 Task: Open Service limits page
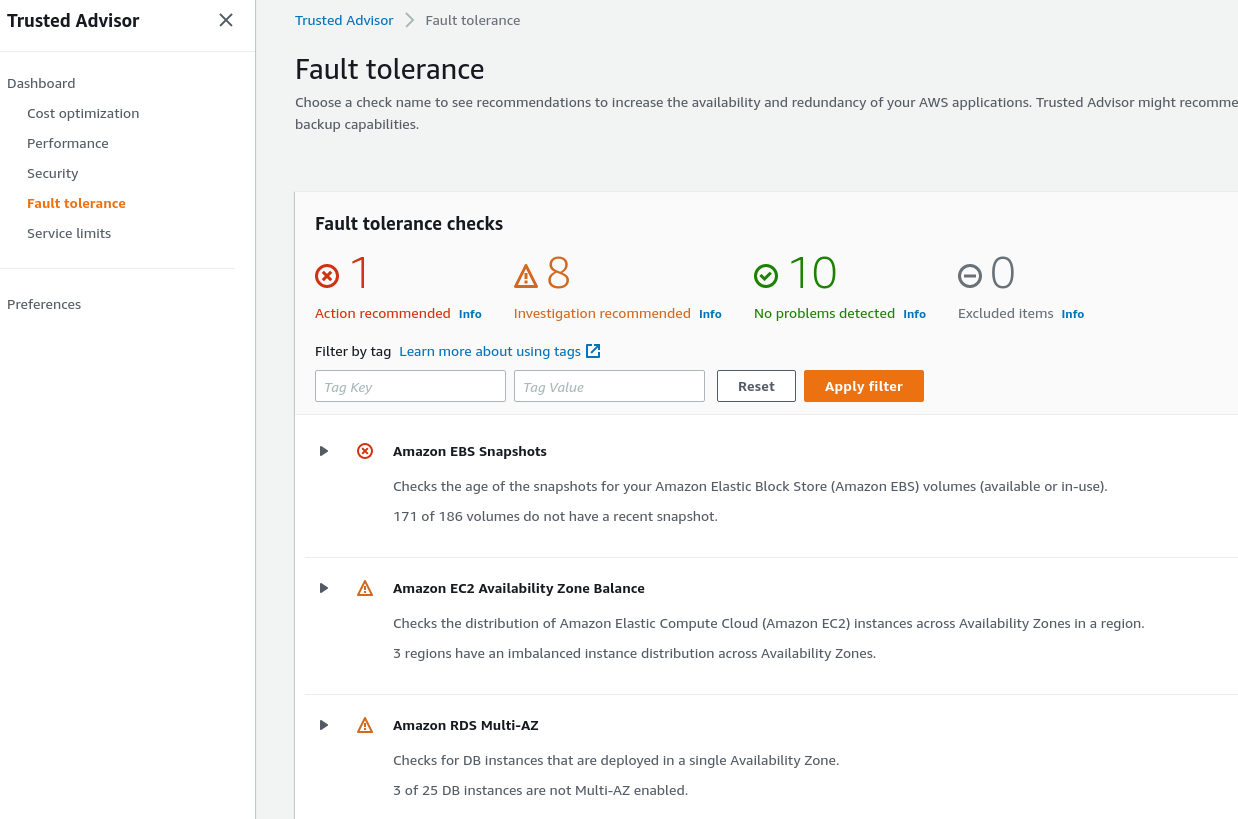(x=69, y=233)
